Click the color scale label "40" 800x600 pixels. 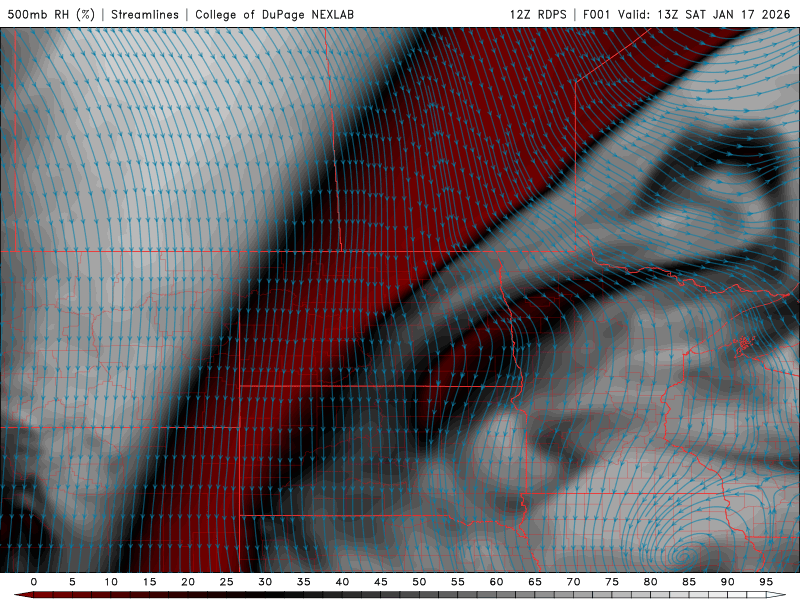(x=342, y=582)
